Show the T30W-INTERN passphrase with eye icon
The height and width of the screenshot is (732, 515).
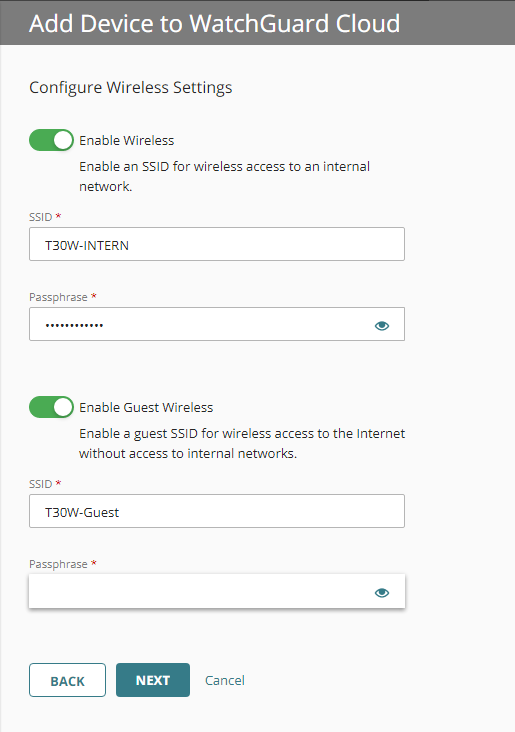coord(382,325)
